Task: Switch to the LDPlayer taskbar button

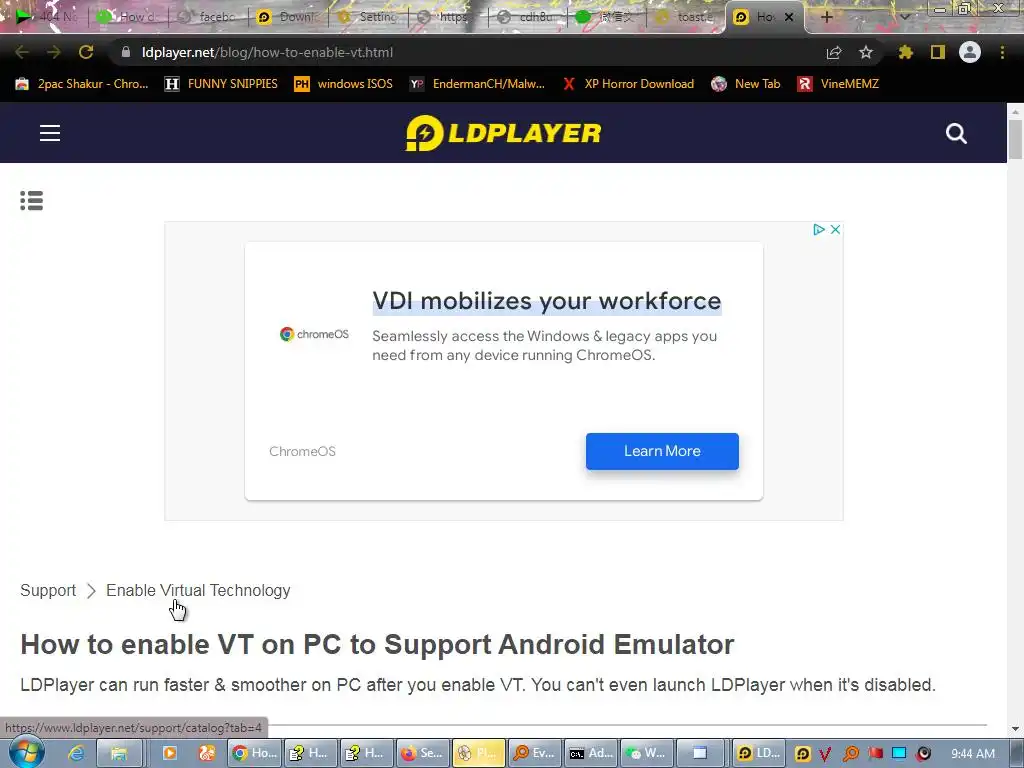Action: pyautogui.click(x=759, y=753)
